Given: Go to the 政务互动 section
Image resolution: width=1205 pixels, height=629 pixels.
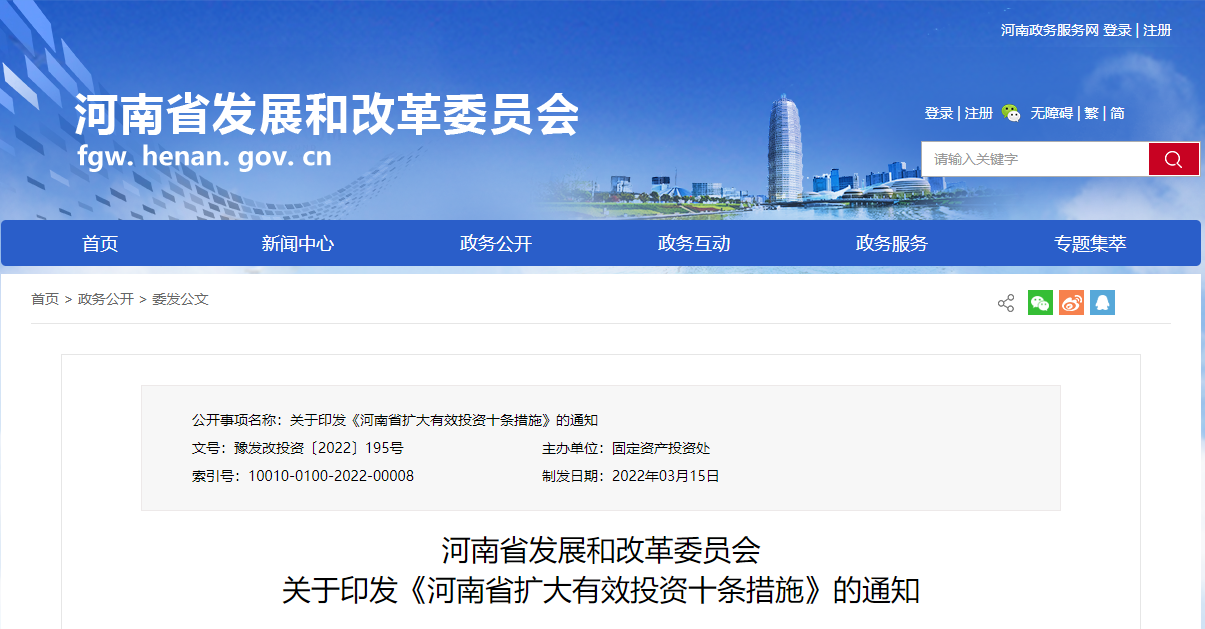Looking at the screenshot, I should pos(694,244).
